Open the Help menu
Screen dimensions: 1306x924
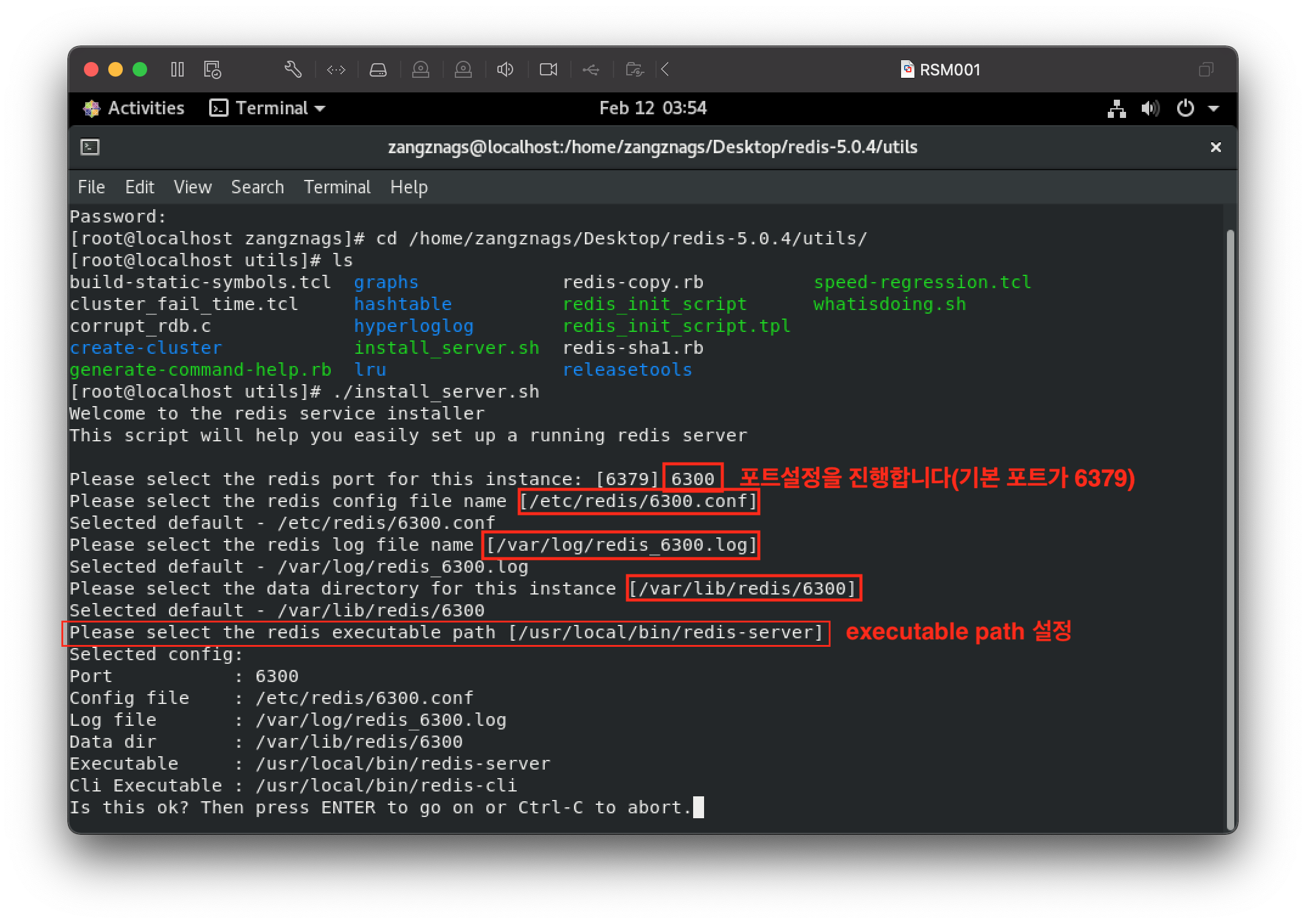[x=409, y=187]
